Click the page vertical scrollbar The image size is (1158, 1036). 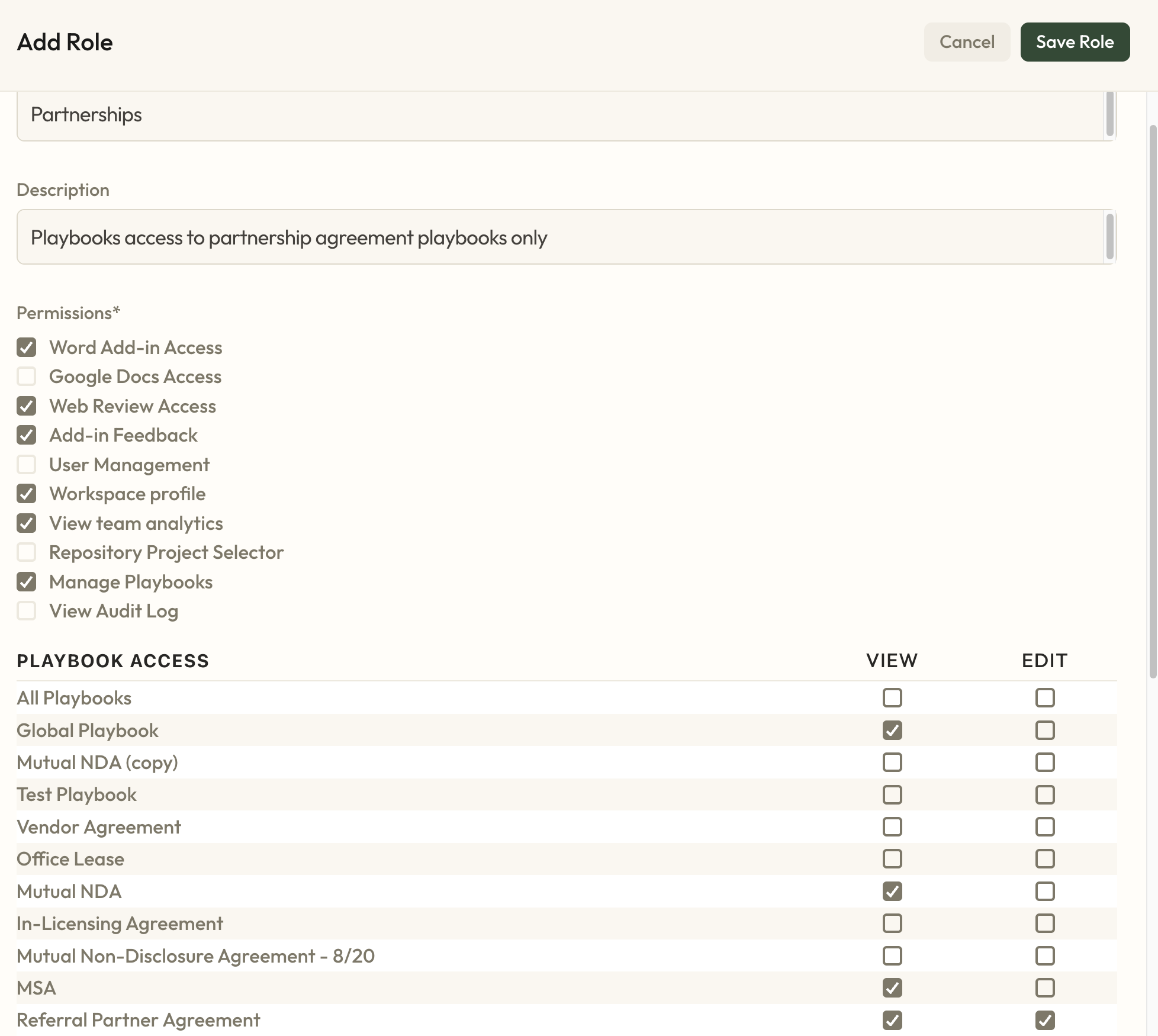click(x=1152, y=403)
